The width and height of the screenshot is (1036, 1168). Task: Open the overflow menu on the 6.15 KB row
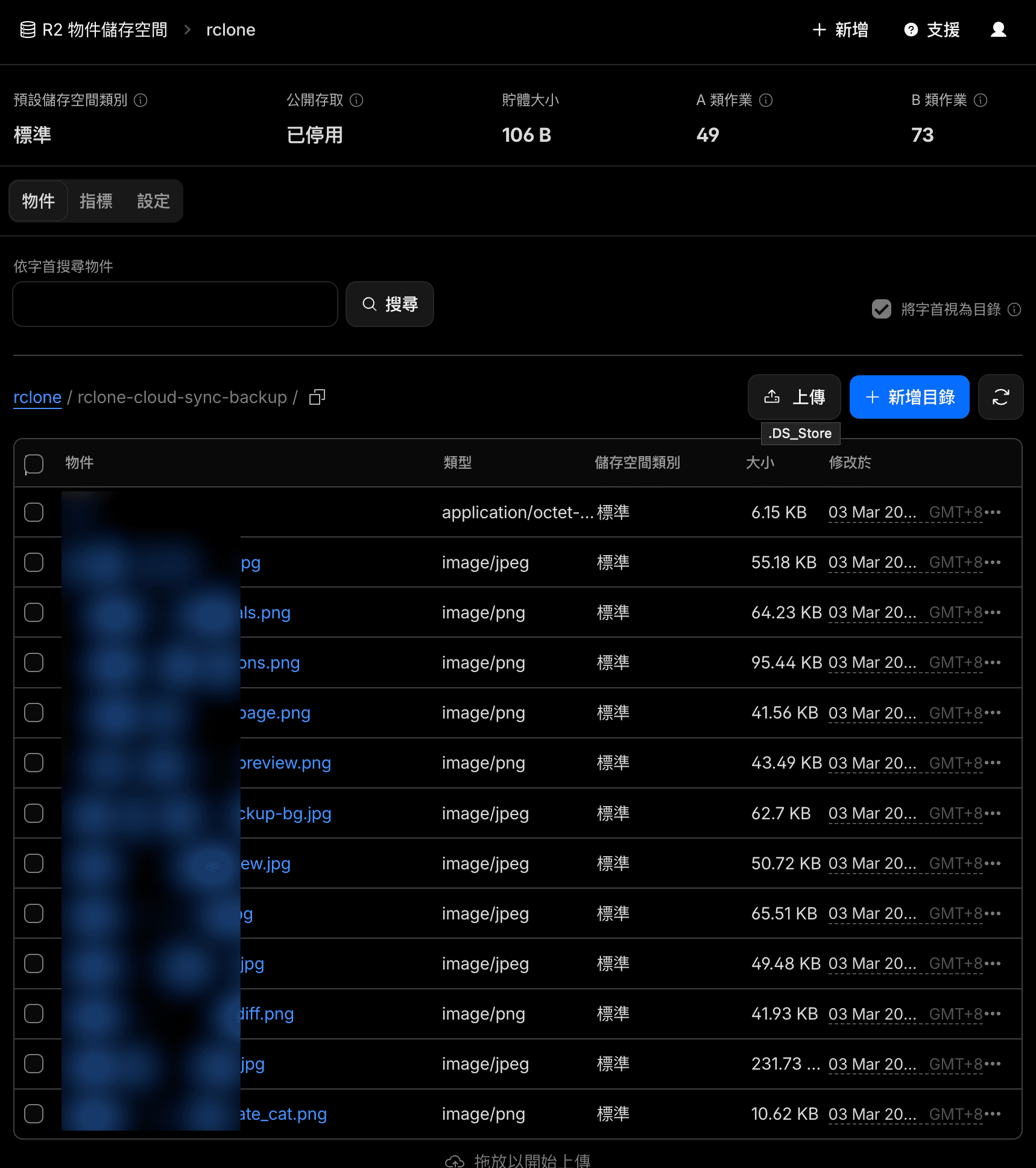(994, 512)
